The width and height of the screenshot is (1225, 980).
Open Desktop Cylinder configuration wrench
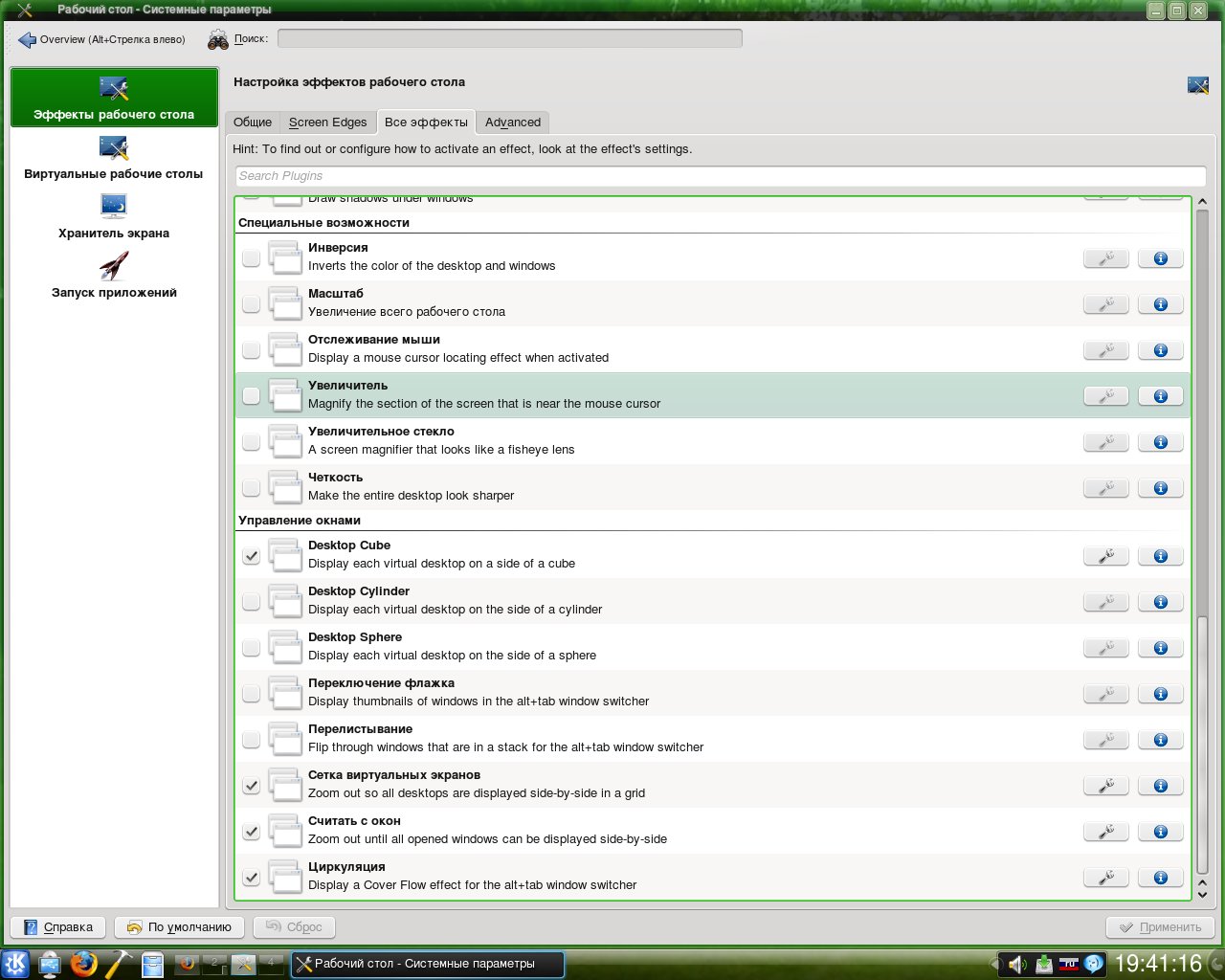[1105, 602]
